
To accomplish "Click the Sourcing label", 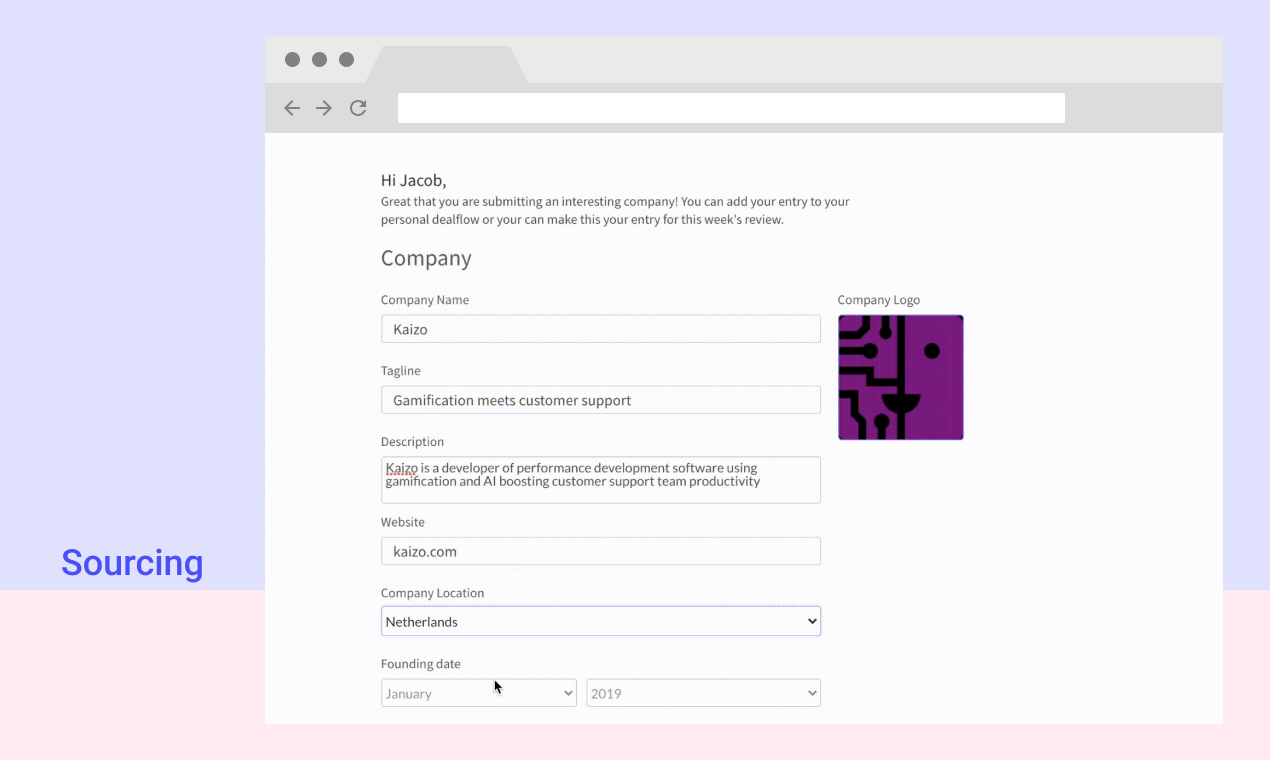I will coord(132,563).
